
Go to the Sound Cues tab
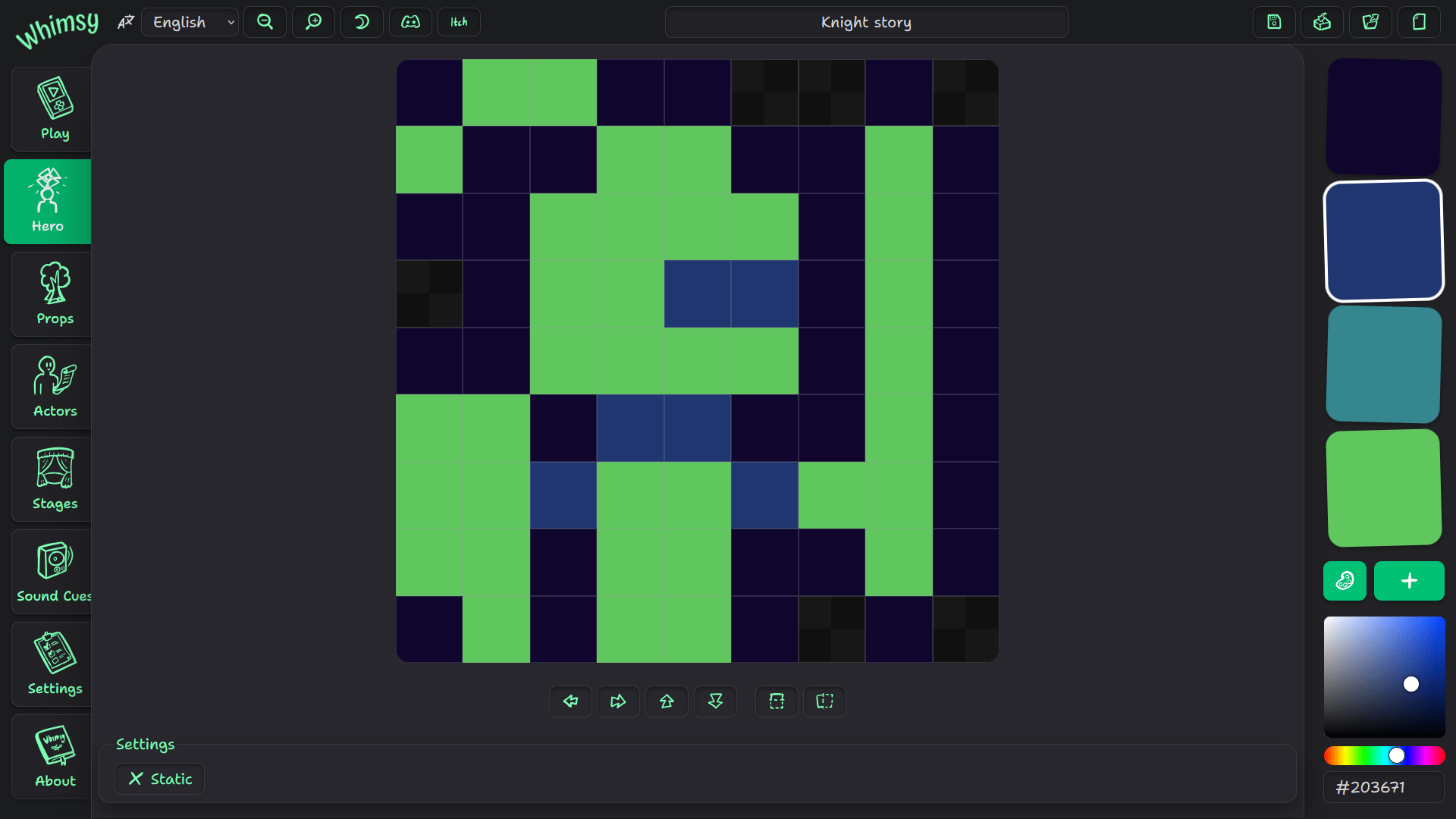[55, 572]
